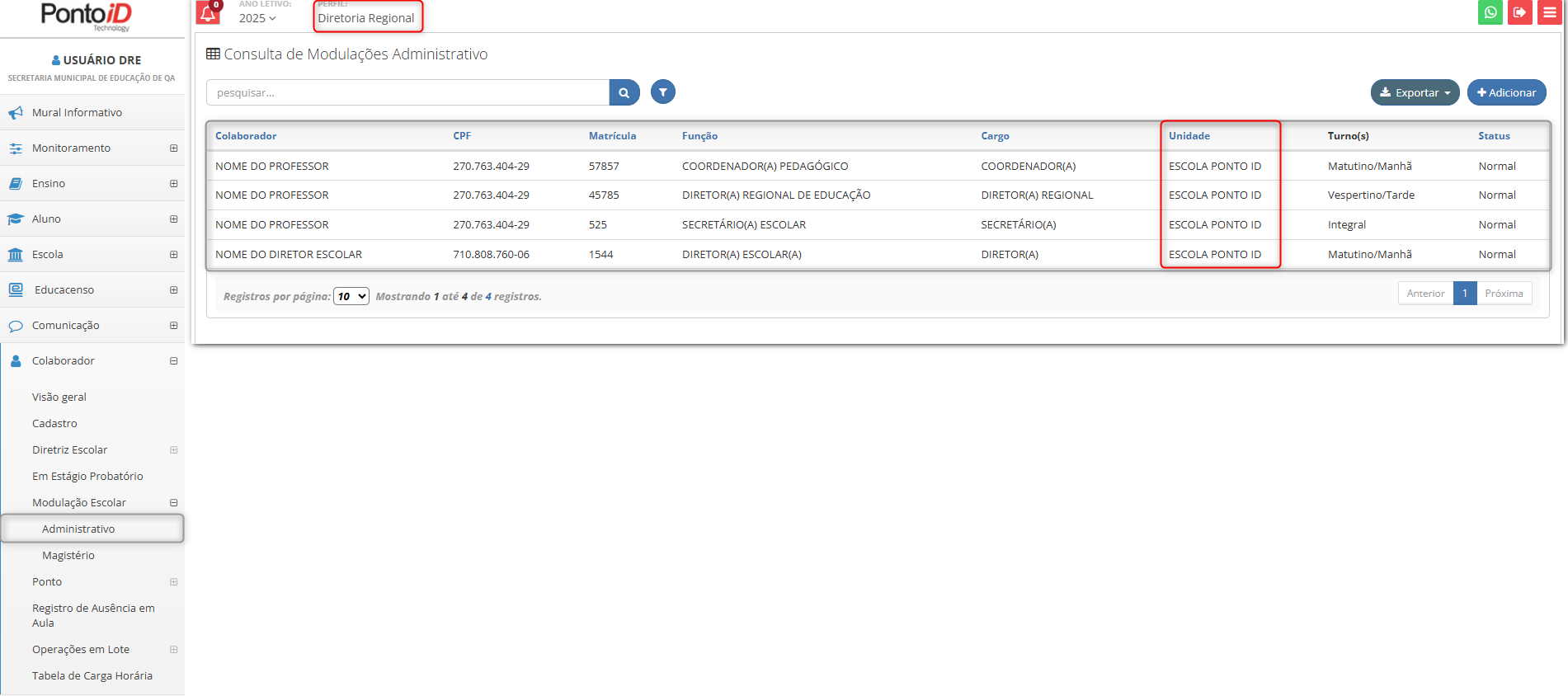This screenshot has width=1568, height=696.
Task: Collapse the Colaborador menu
Action: point(173,361)
